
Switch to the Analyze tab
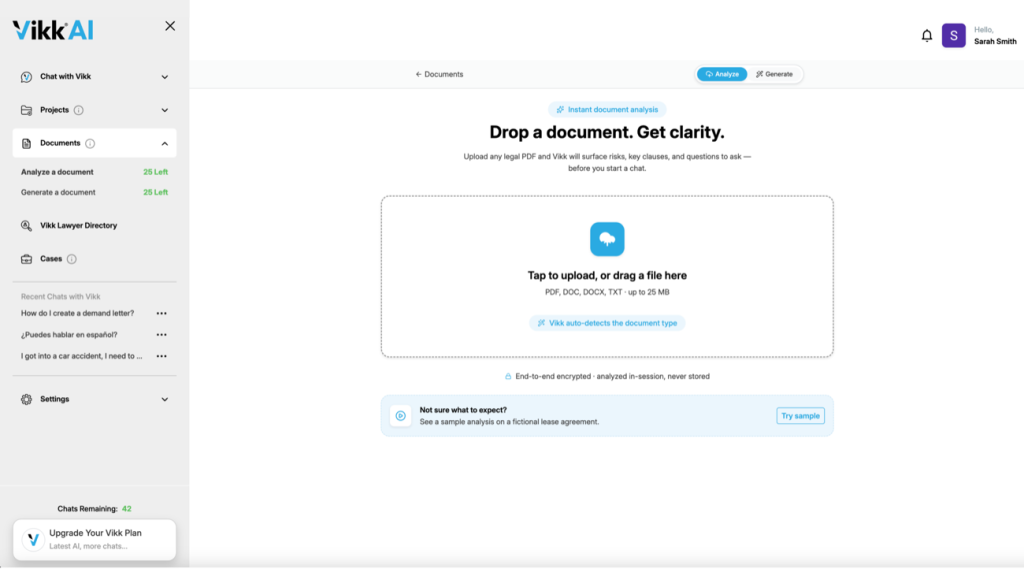[x=722, y=74]
